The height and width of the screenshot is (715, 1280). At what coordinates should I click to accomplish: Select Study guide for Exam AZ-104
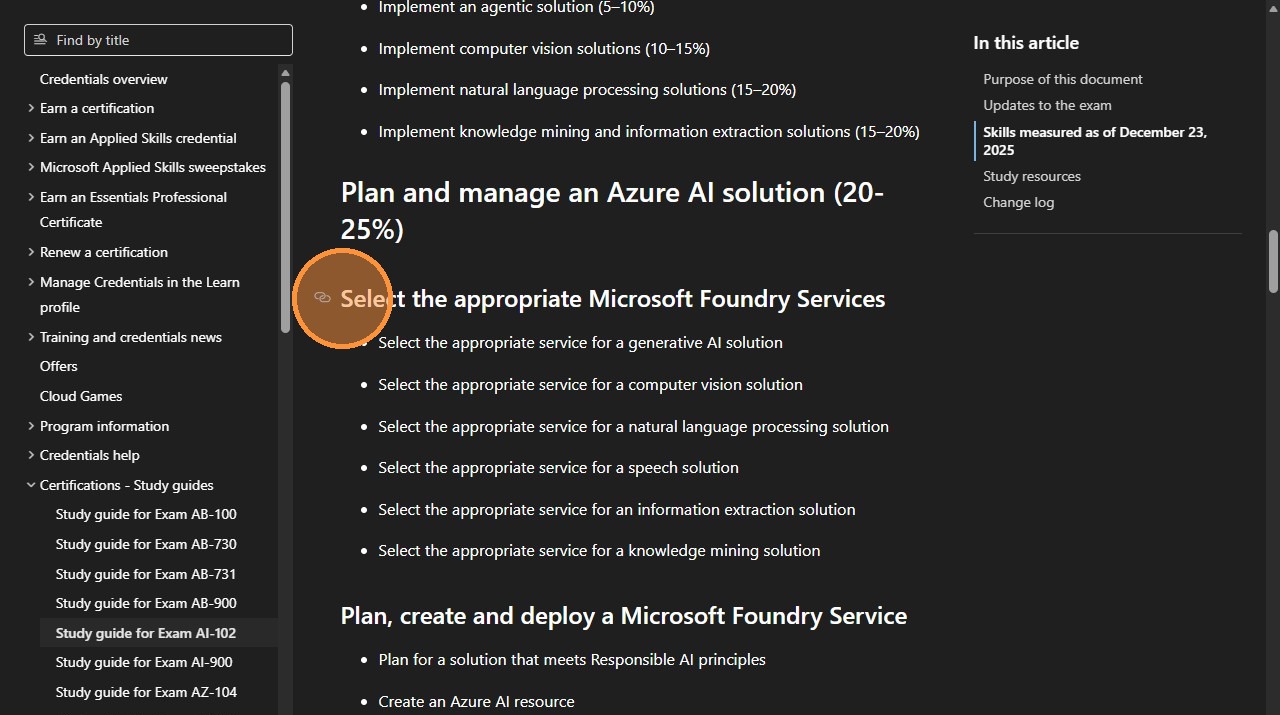146,692
